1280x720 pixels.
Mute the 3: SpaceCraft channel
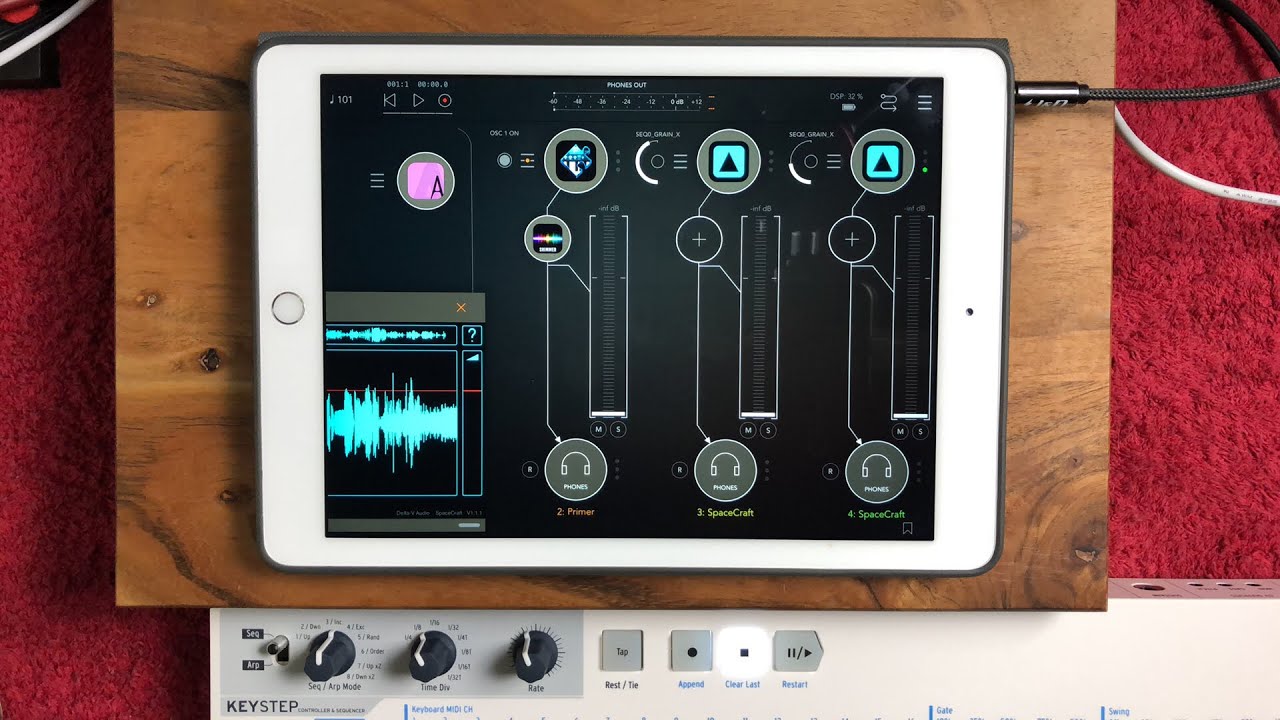coord(749,430)
